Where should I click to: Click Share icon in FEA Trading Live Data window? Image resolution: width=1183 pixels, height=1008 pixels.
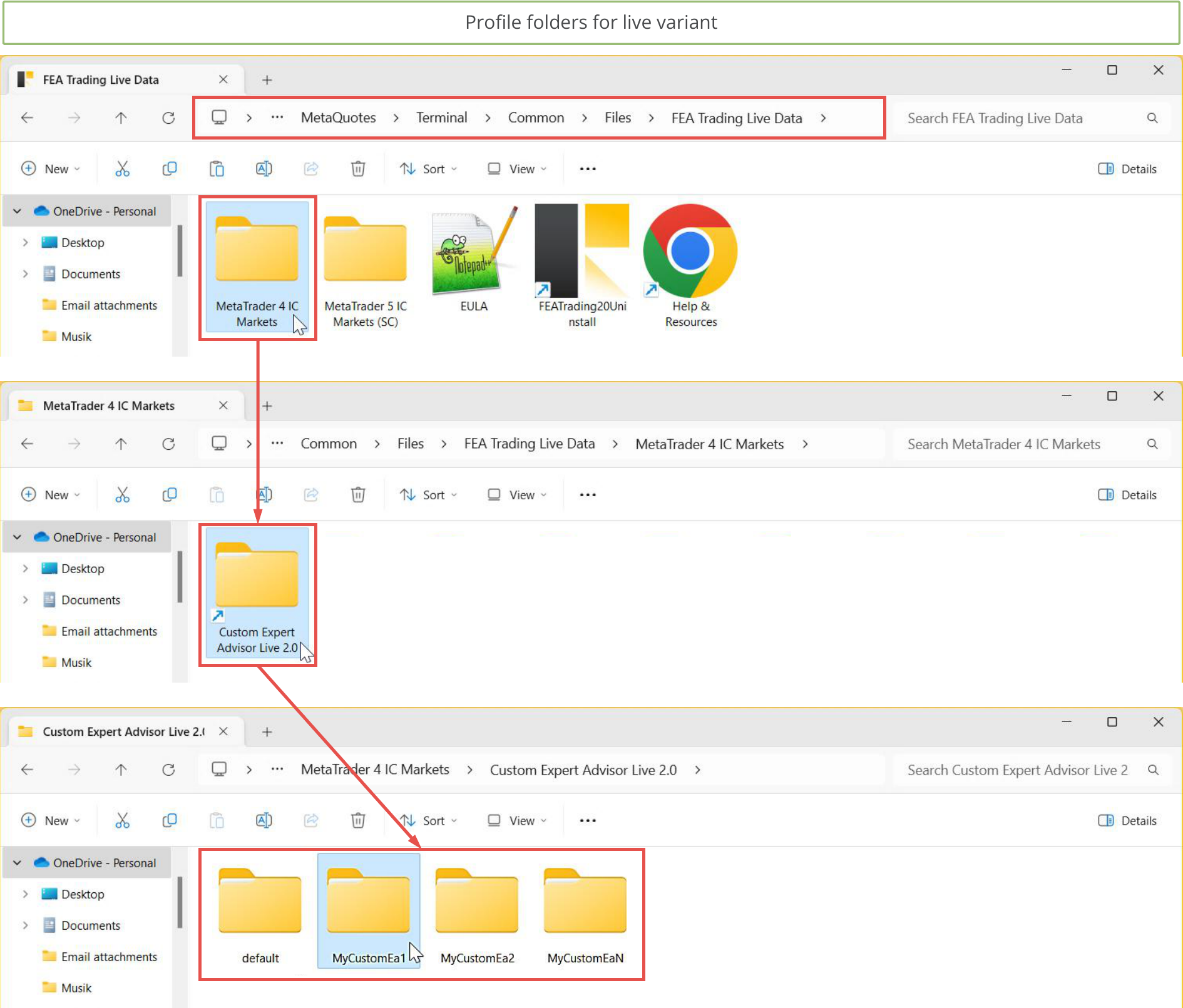[x=311, y=169]
